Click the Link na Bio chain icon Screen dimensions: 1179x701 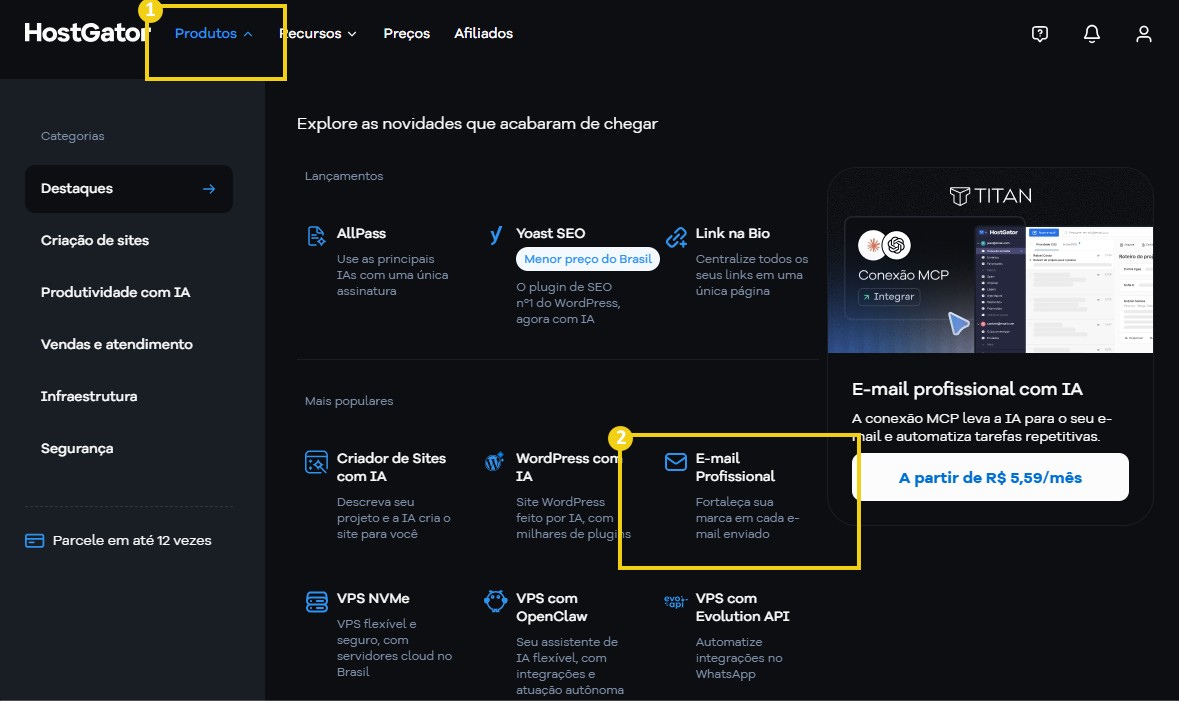(x=676, y=237)
